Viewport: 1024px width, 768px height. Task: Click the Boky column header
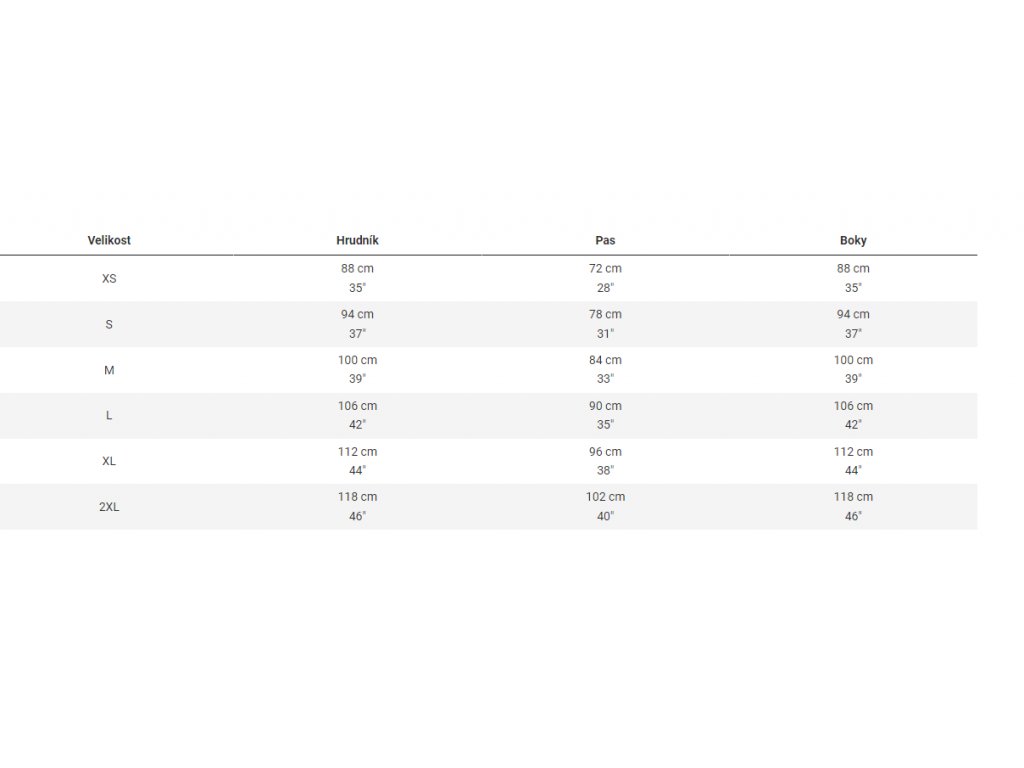coord(853,240)
